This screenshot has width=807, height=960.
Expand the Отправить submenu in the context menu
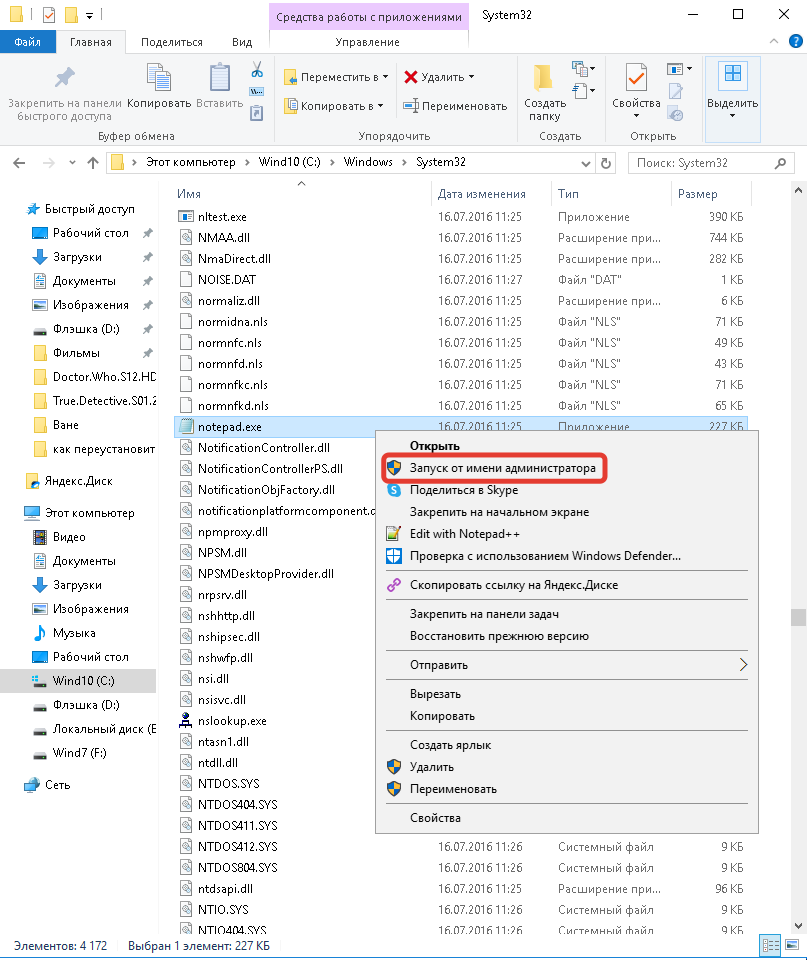pos(742,664)
